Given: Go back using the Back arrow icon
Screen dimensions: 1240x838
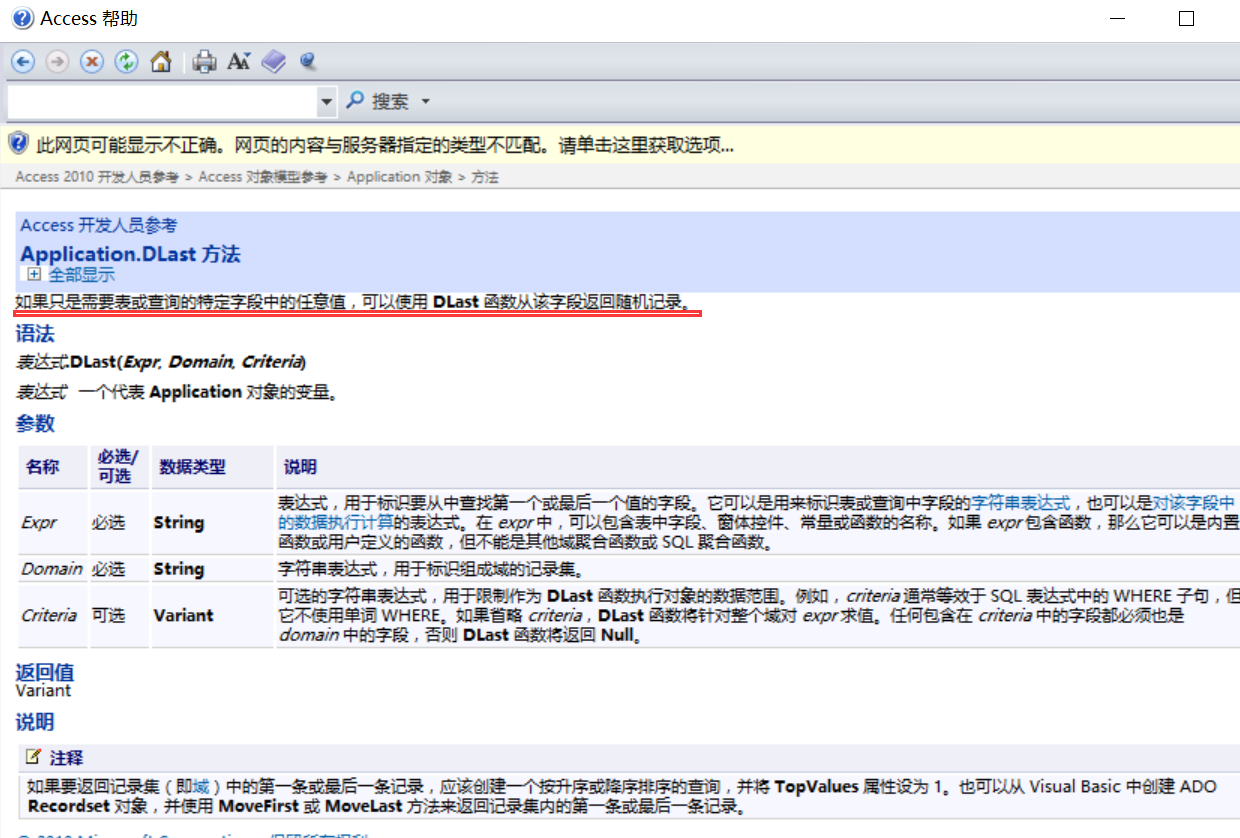Looking at the screenshot, I should [x=23, y=62].
